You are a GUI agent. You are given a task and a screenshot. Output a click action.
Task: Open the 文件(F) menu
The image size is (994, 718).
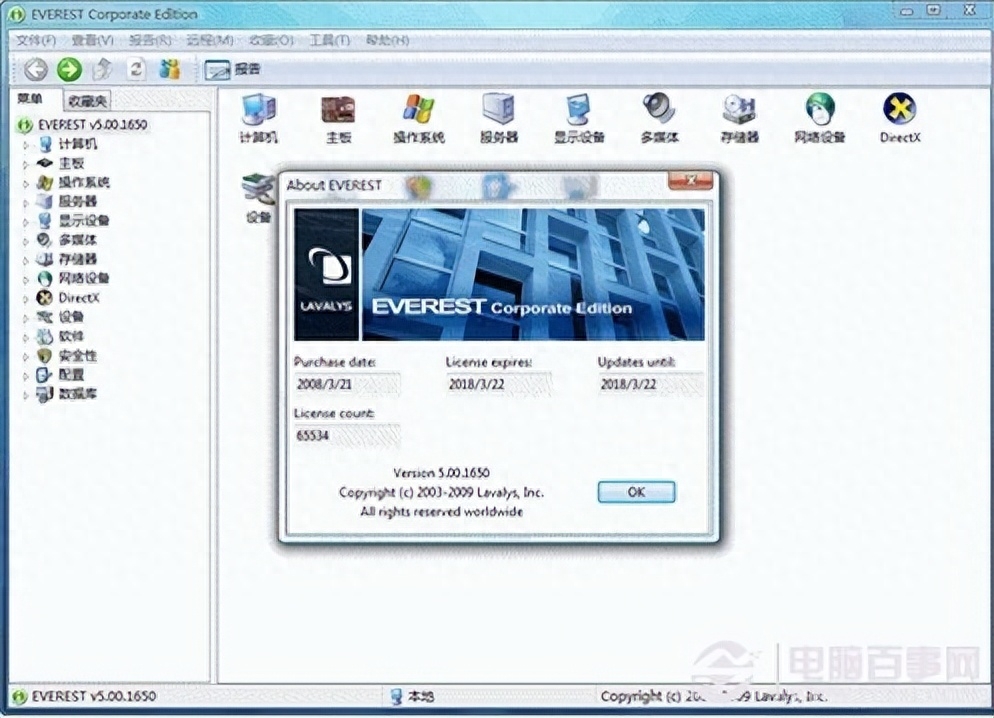(x=35, y=40)
